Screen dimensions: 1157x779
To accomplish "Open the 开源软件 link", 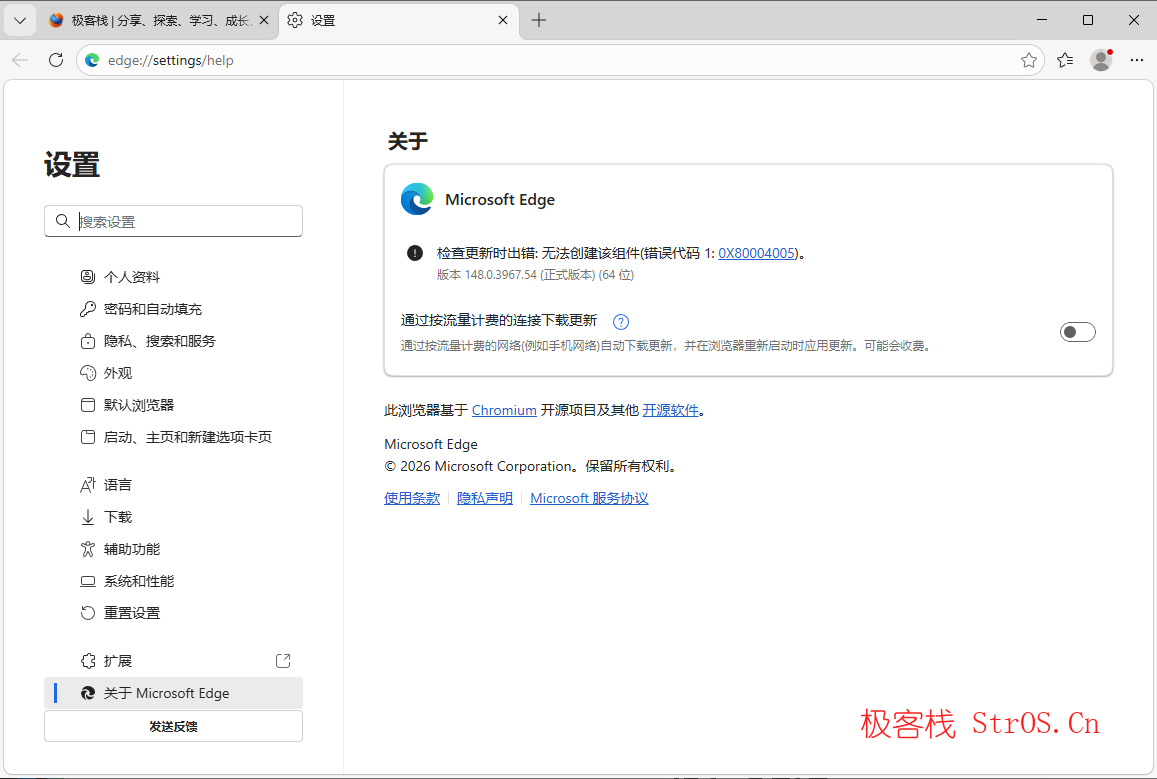I will click(x=670, y=411).
